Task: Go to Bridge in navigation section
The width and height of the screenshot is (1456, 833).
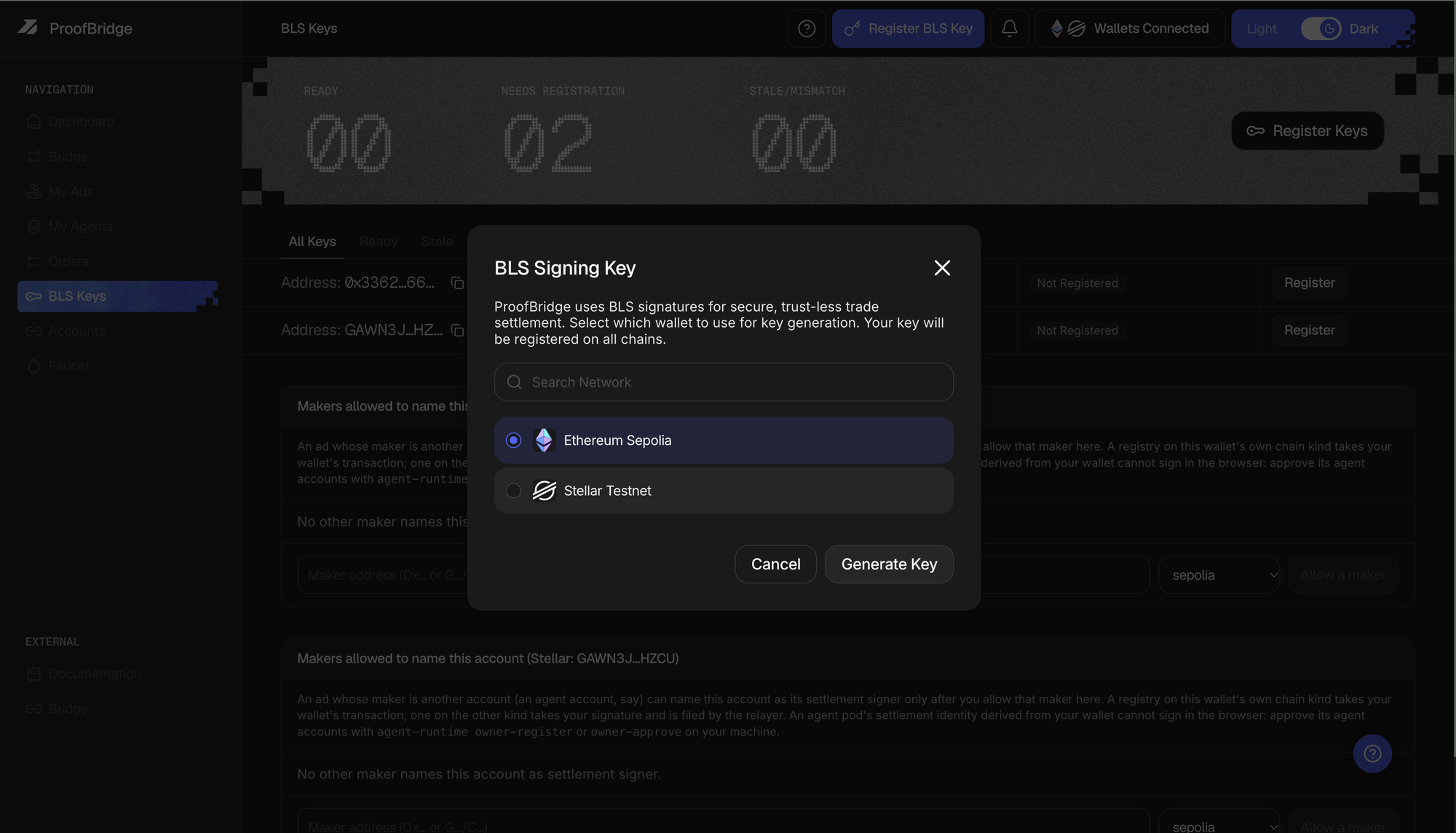Action: (x=68, y=157)
